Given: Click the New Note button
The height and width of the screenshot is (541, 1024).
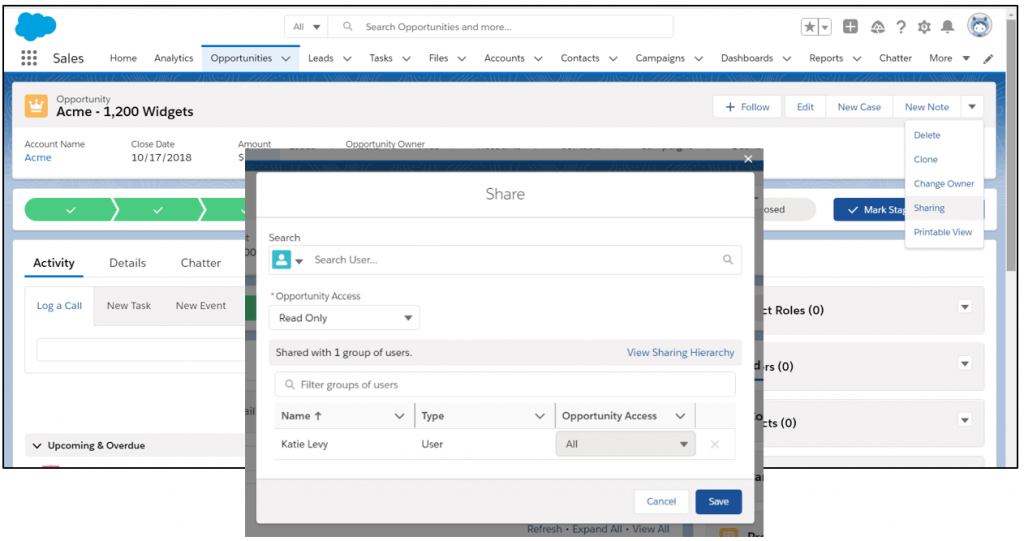Looking at the screenshot, I should click(x=927, y=107).
